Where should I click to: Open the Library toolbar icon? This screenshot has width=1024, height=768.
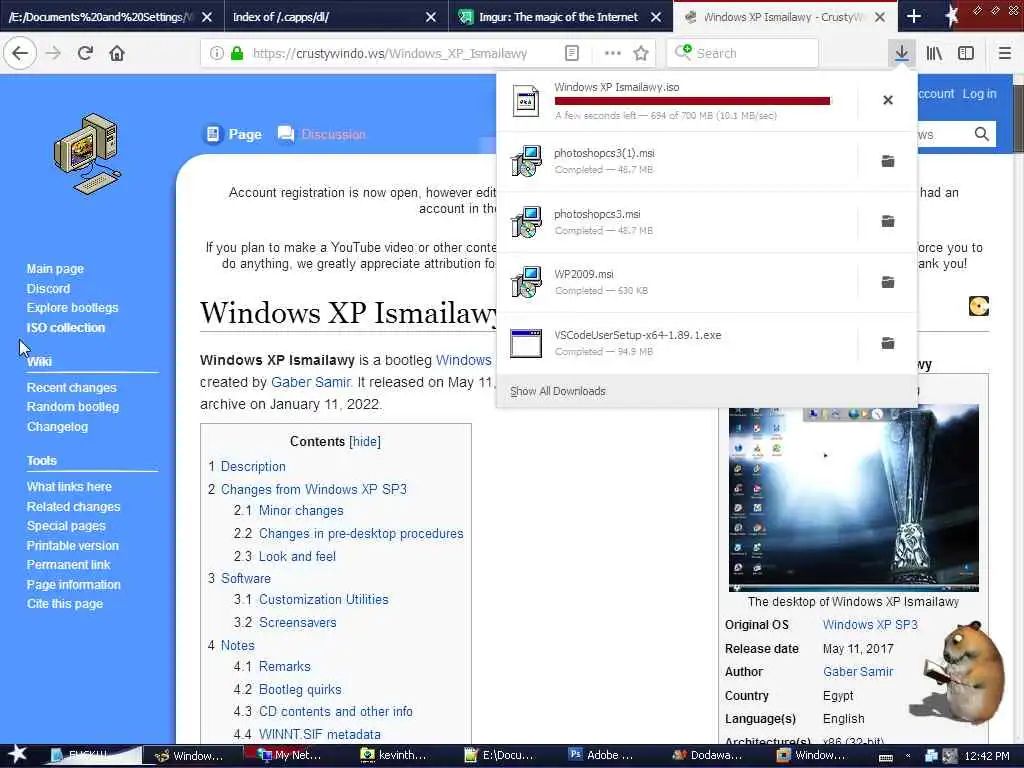pos(934,53)
